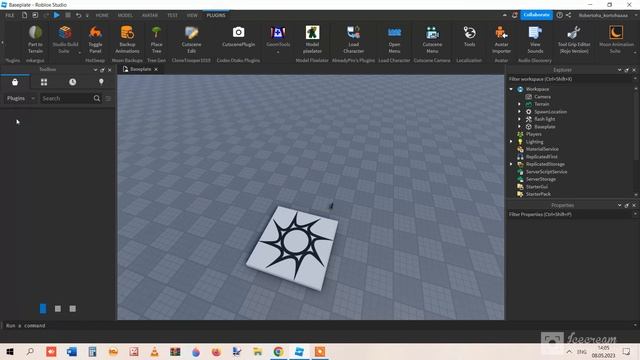Image resolution: width=640 pixels, height=360 pixels.
Task: Open Moon Animation Suite
Action: pos(616,39)
